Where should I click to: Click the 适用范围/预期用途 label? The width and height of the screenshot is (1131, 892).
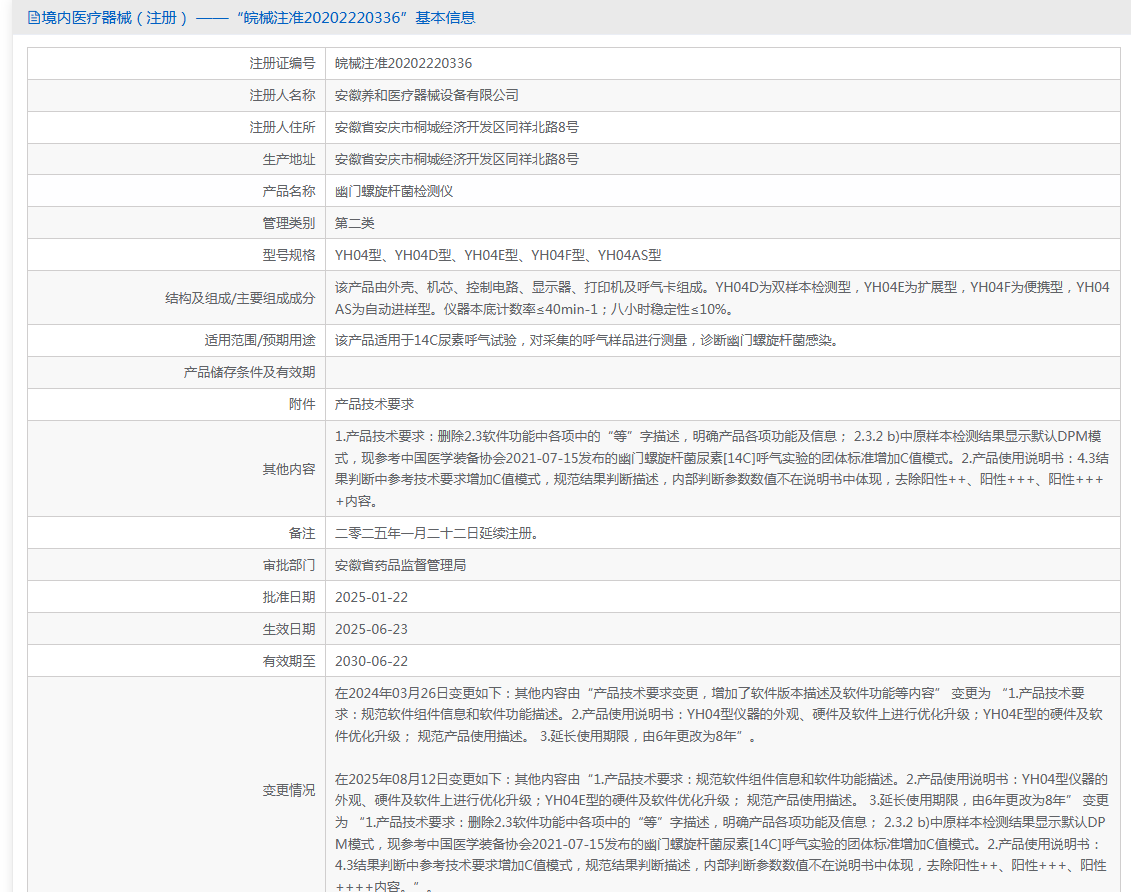260,340
